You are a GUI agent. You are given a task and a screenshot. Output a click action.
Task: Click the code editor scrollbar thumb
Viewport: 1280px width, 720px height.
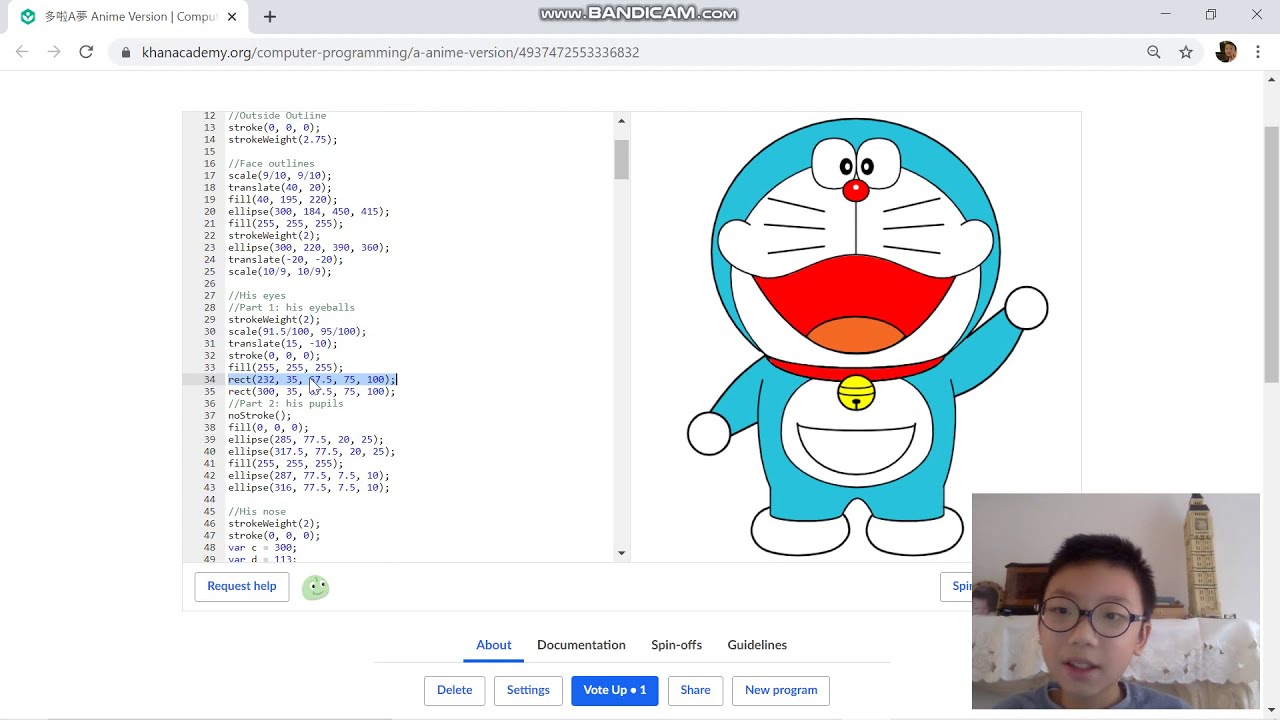coord(621,159)
